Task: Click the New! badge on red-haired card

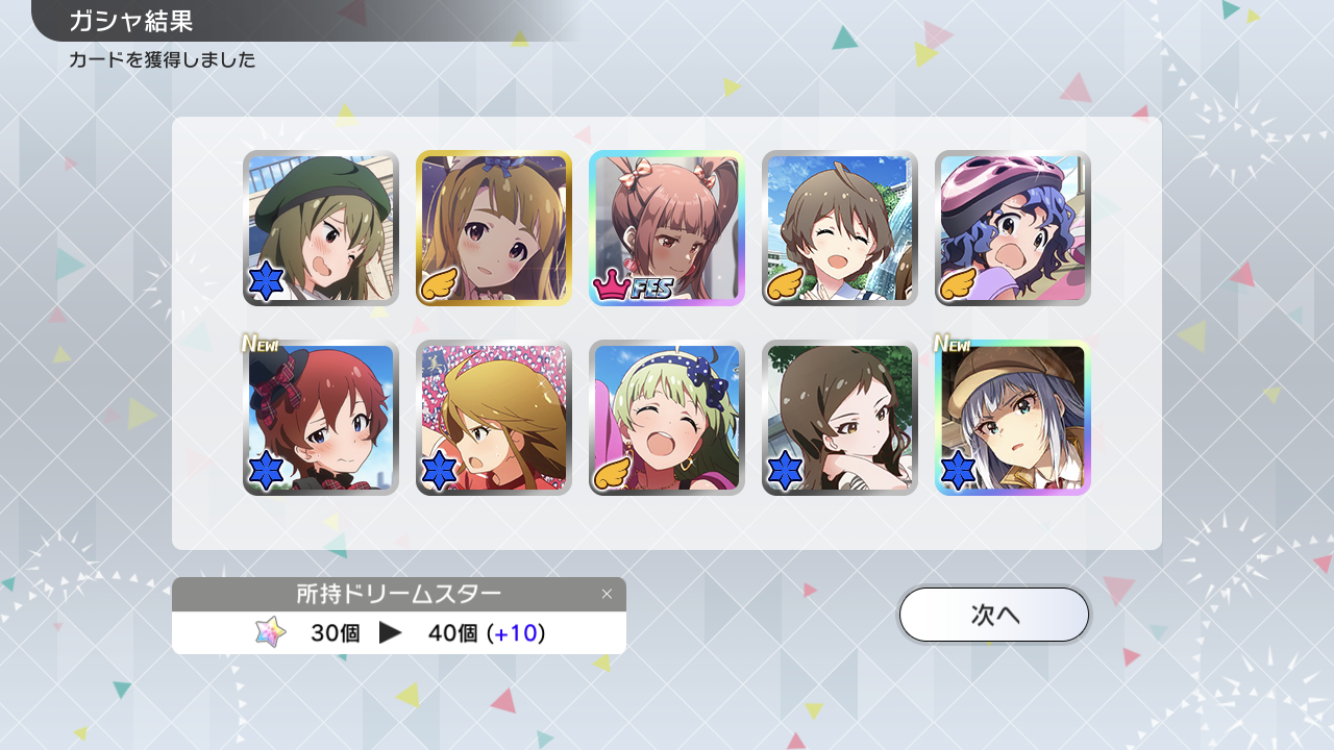Action: (x=260, y=343)
